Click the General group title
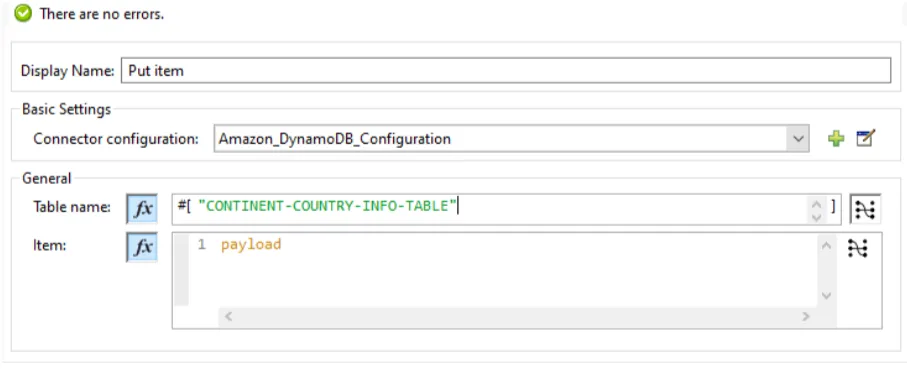Image resolution: width=907 pixels, height=369 pixels. (x=47, y=179)
